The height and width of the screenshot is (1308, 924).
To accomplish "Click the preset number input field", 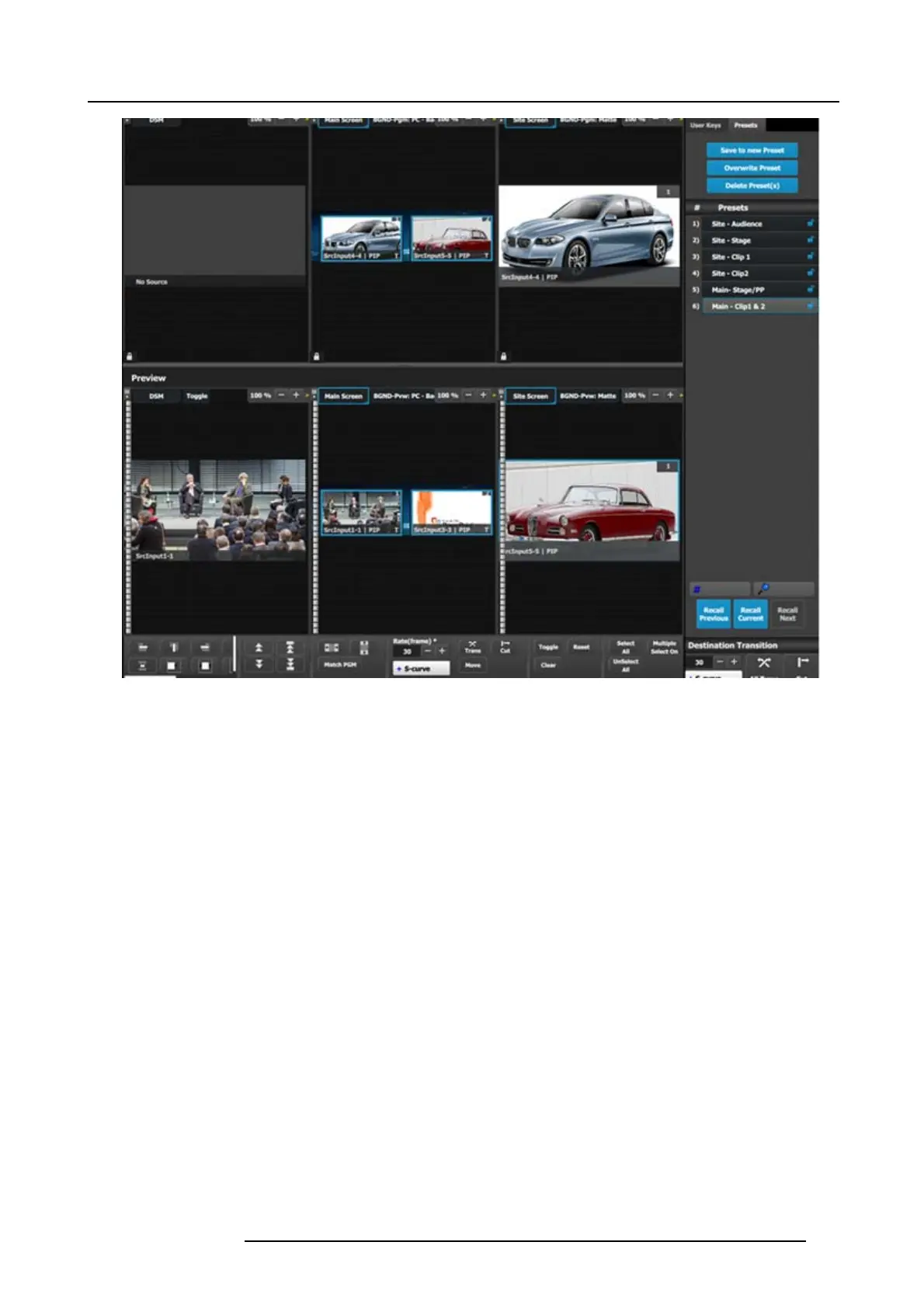I will (x=720, y=590).
